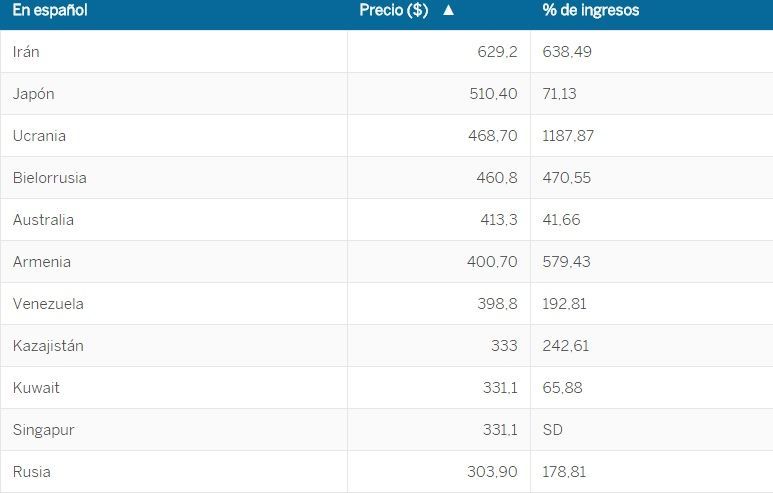Click the 71,13 percentage for Japón
The height and width of the screenshot is (493, 773).
[560, 94]
